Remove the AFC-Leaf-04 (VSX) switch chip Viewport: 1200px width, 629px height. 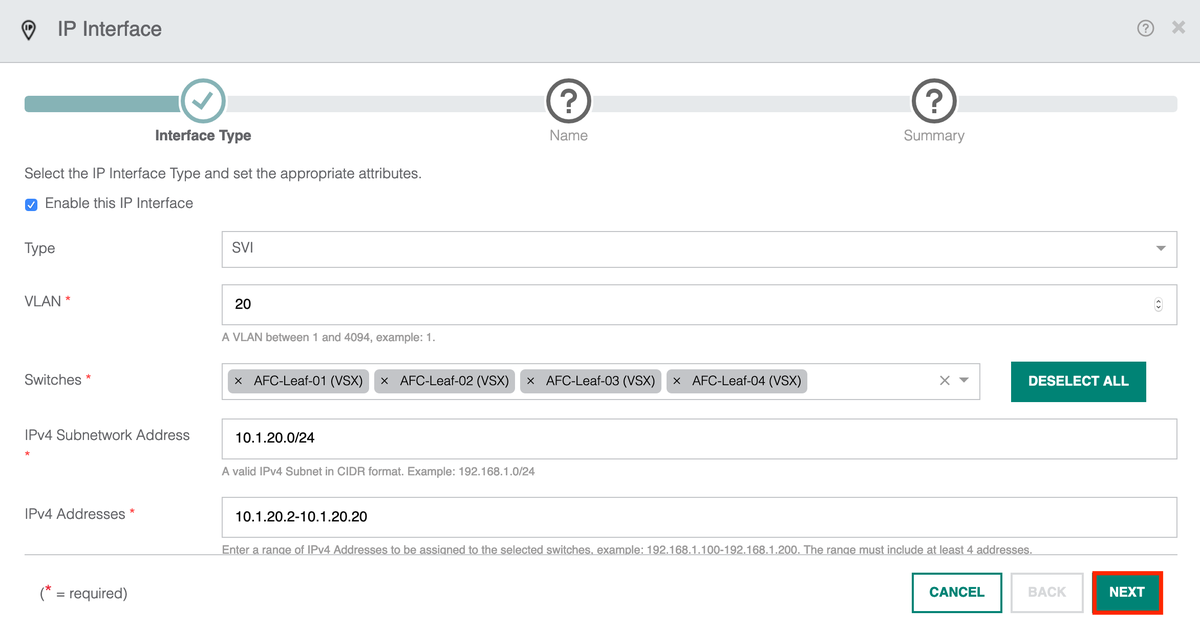676,381
